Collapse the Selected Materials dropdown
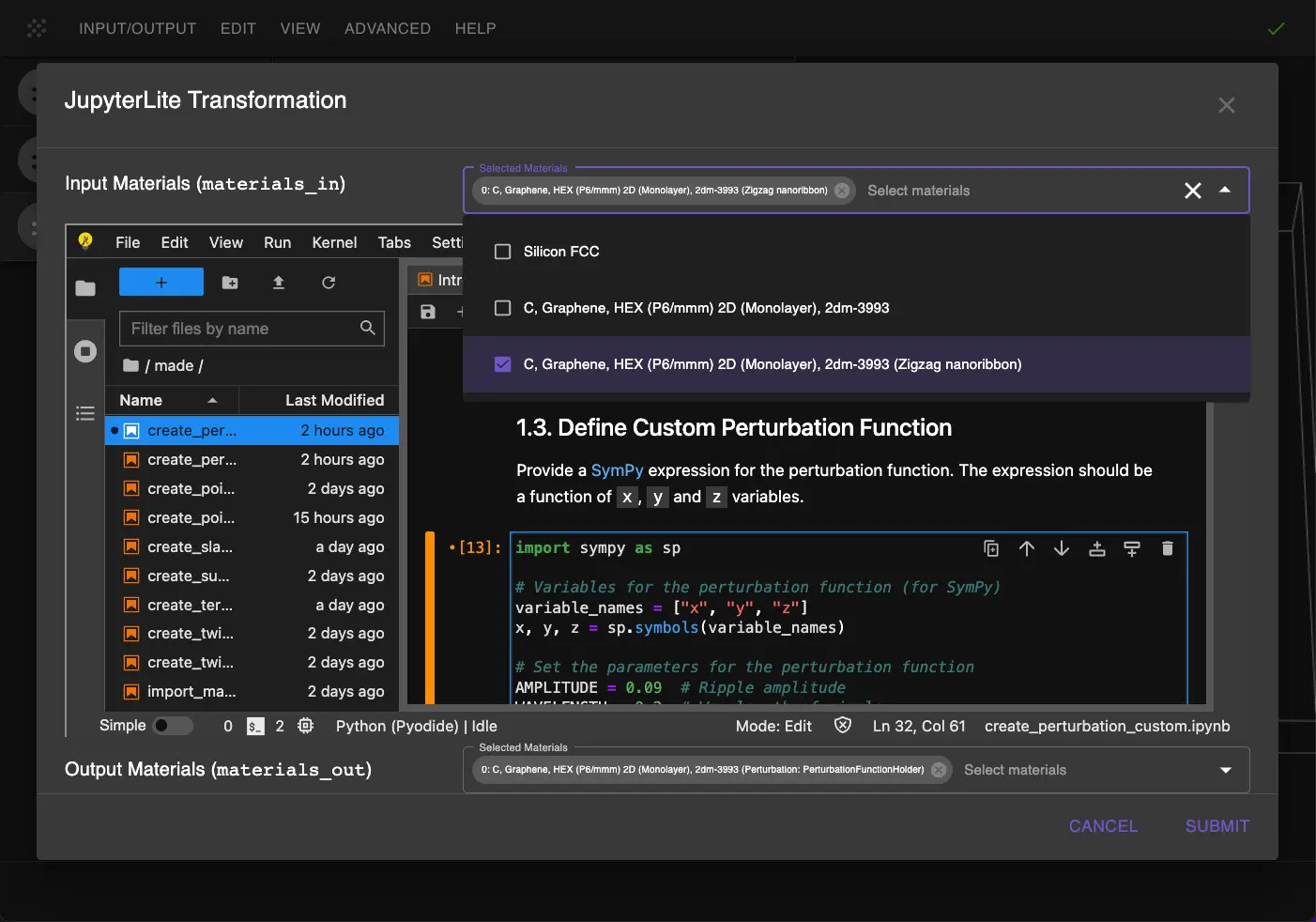1316x922 pixels. tap(1225, 190)
